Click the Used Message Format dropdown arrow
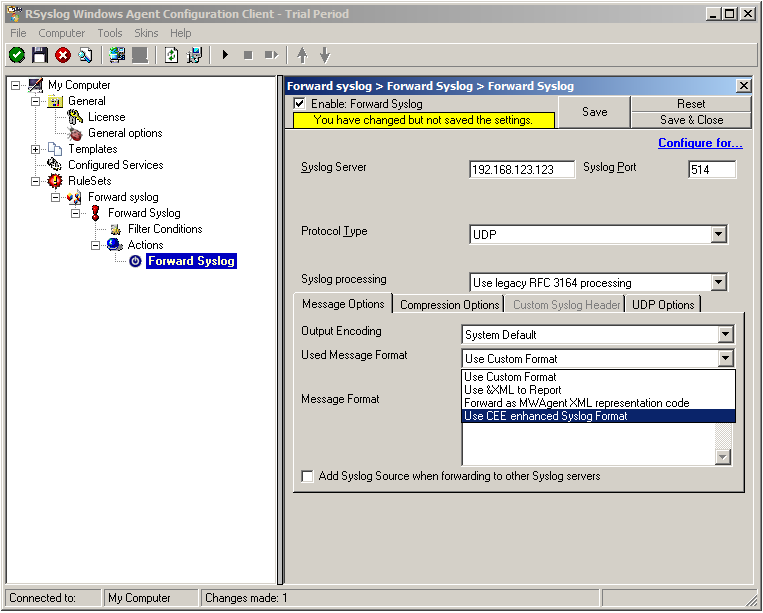The width and height of the screenshot is (763, 613). (725, 359)
